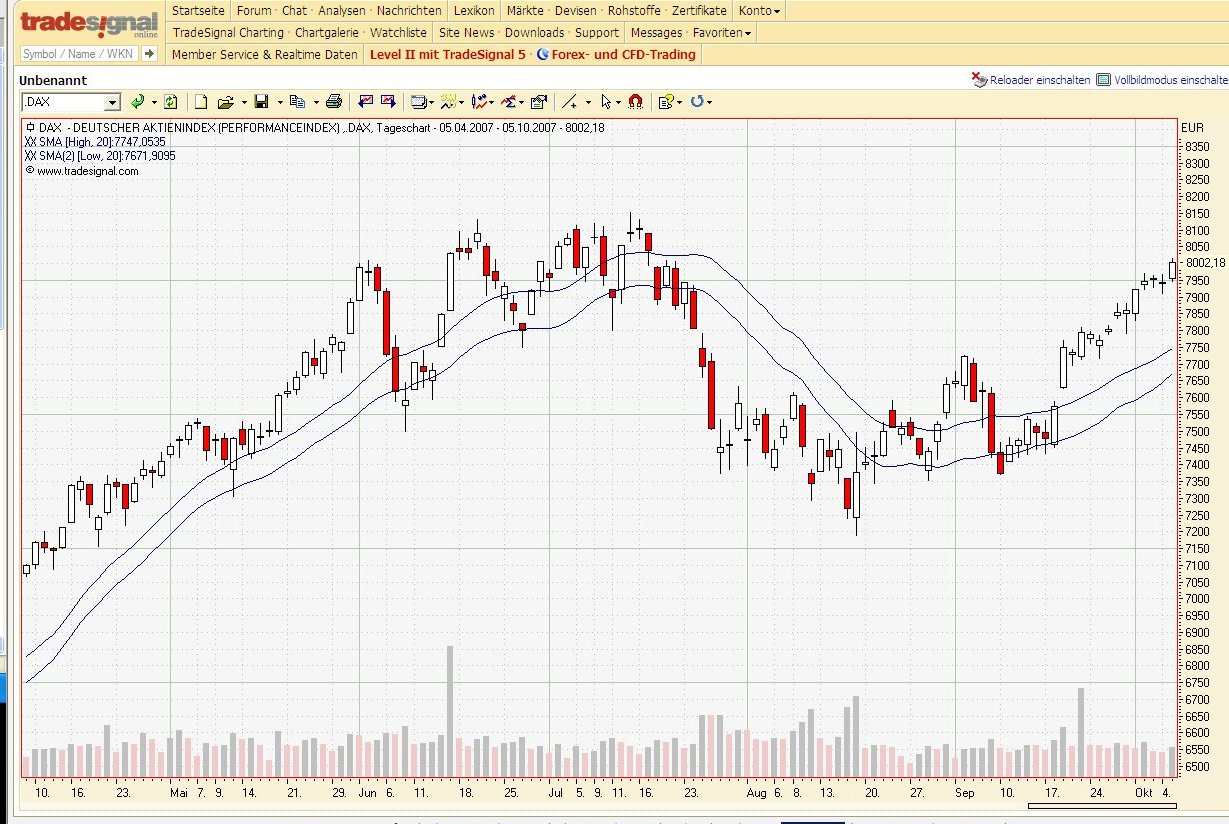Click the Symbol / Name / WKN search field

[79, 54]
